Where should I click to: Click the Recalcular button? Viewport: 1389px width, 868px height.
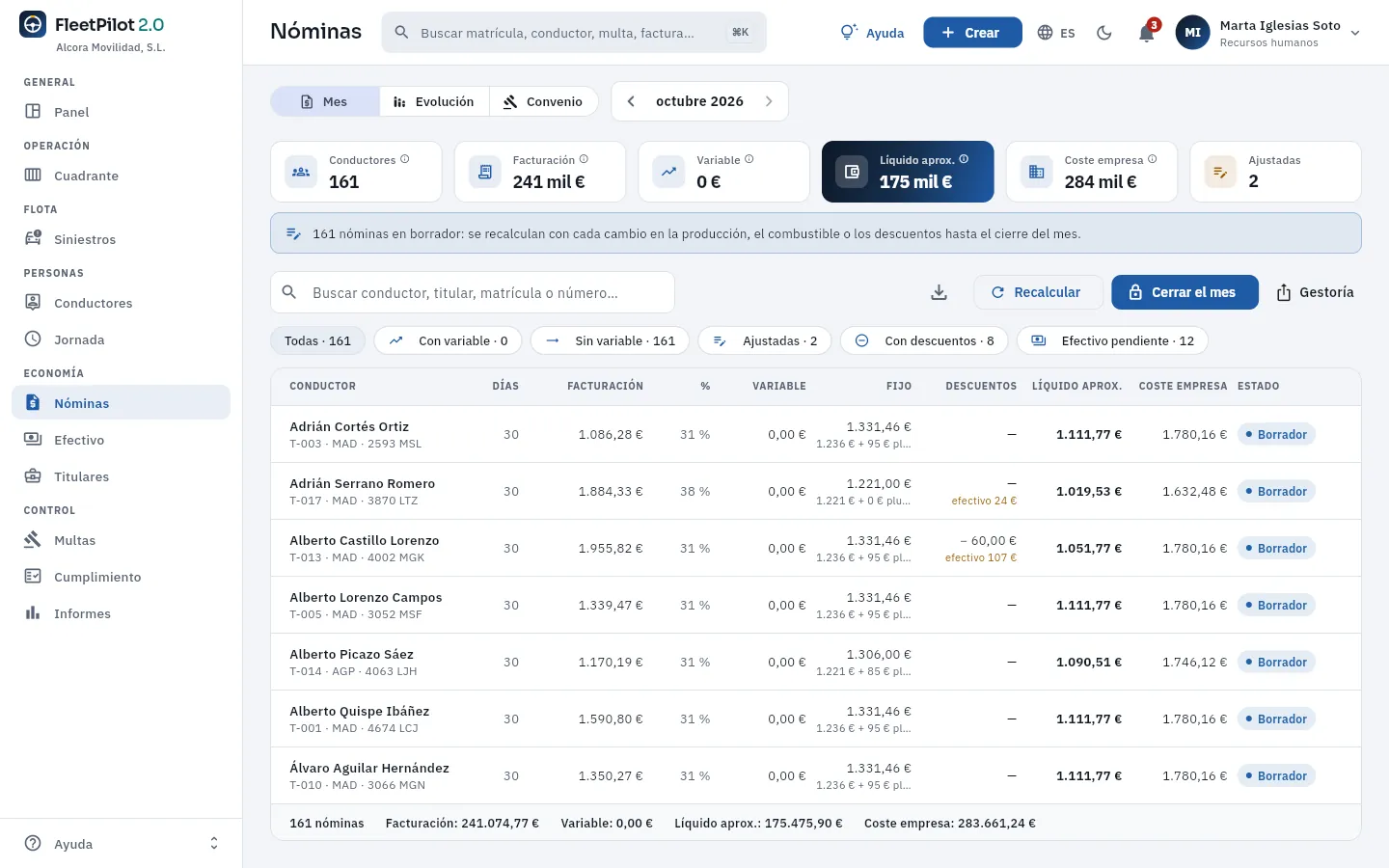[x=1038, y=292]
